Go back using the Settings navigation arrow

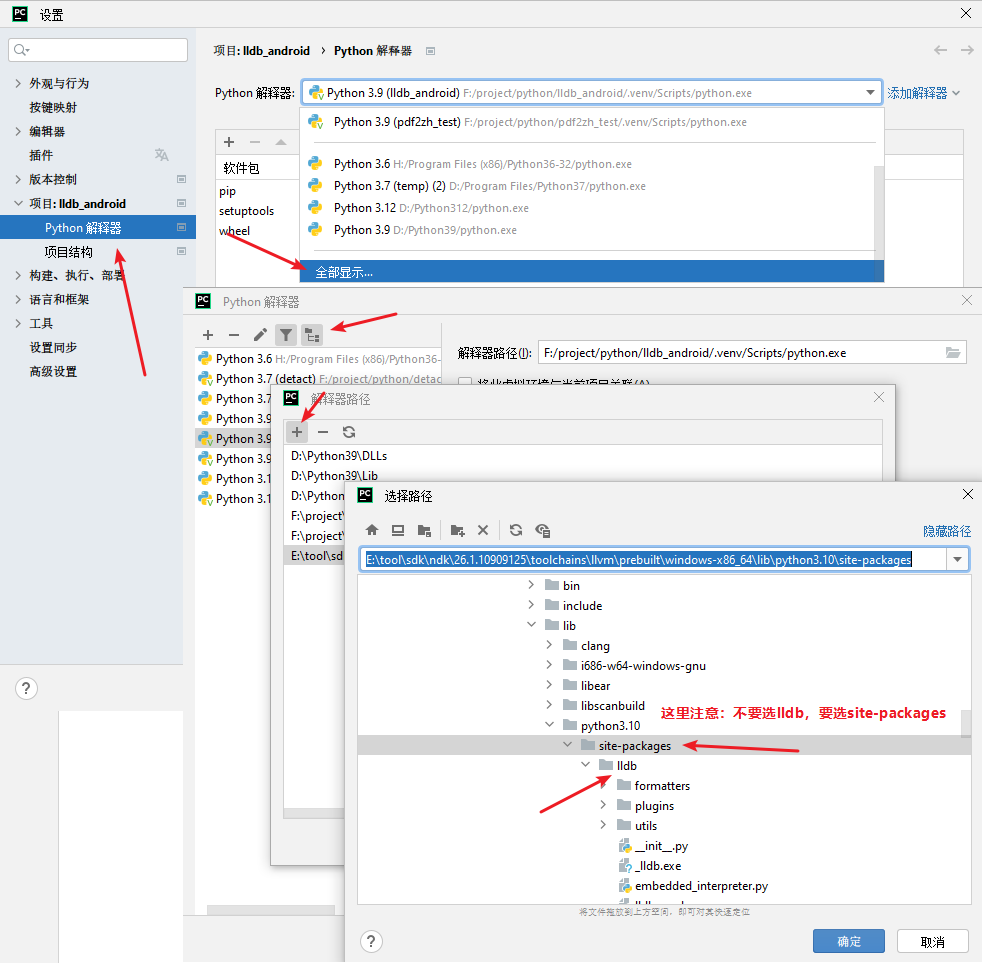940,50
